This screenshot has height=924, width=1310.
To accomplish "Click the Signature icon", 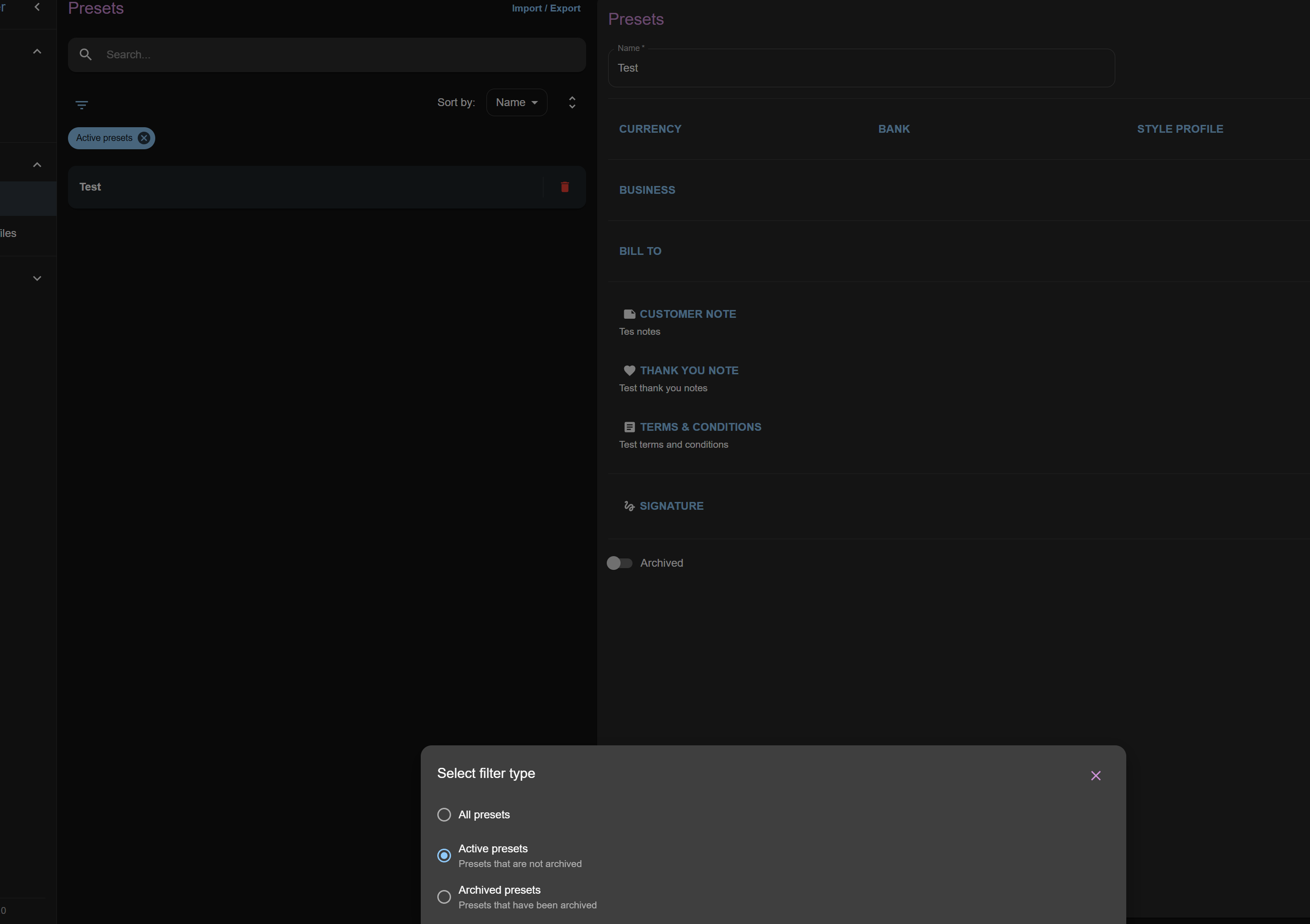I will click(x=629, y=506).
